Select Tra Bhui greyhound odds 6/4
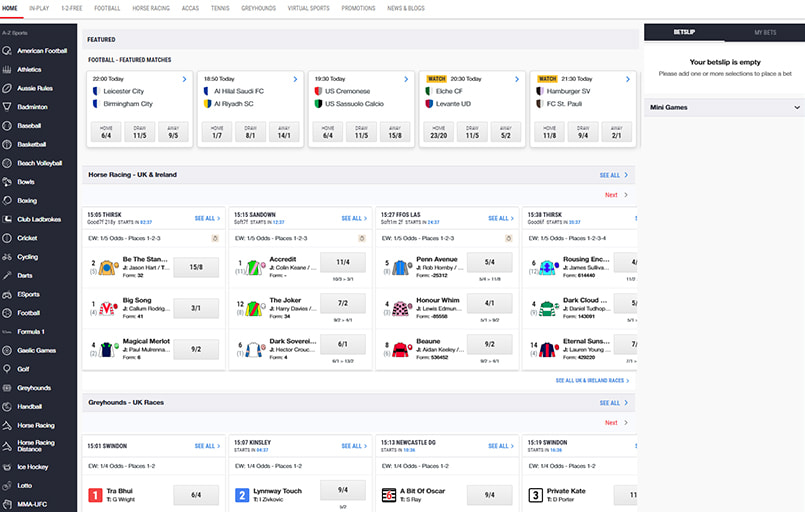The image size is (805, 512). coord(196,495)
